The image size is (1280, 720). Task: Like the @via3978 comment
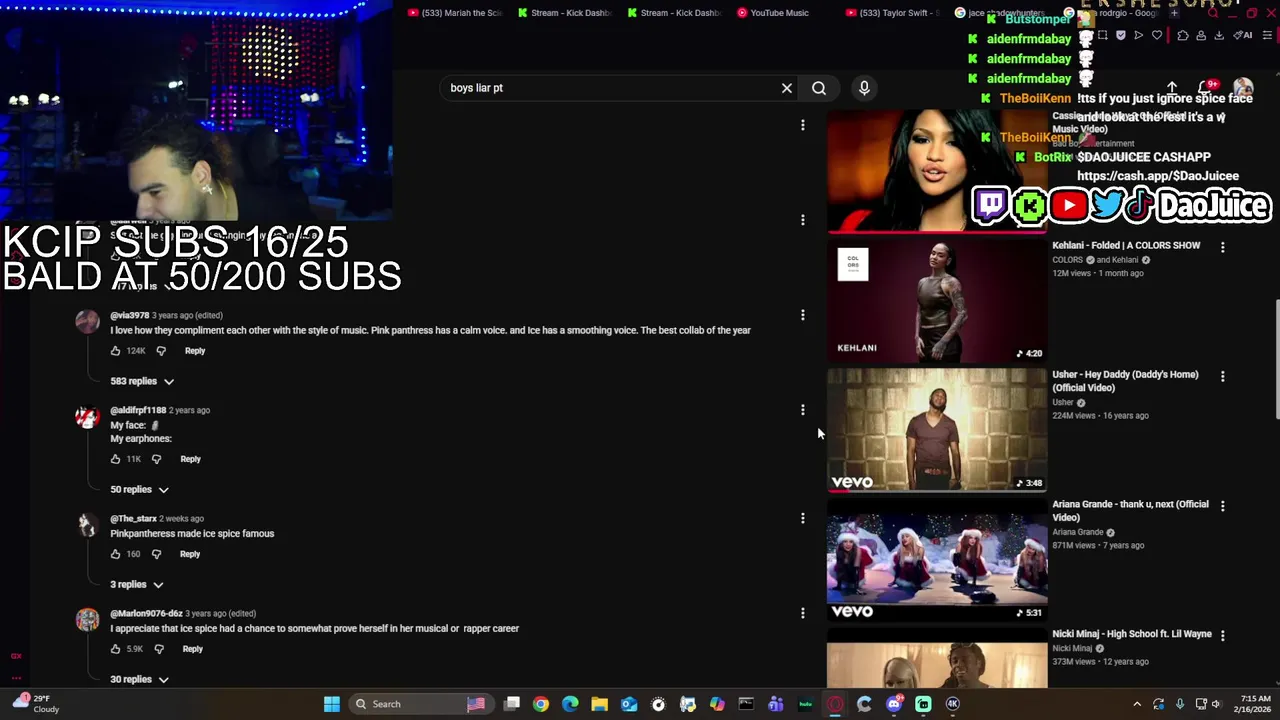click(115, 351)
